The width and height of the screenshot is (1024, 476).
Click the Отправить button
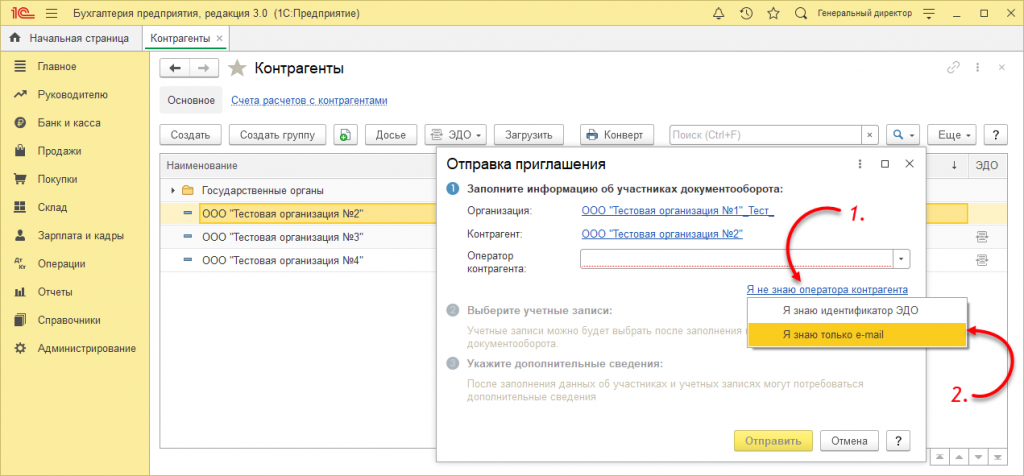pos(773,441)
